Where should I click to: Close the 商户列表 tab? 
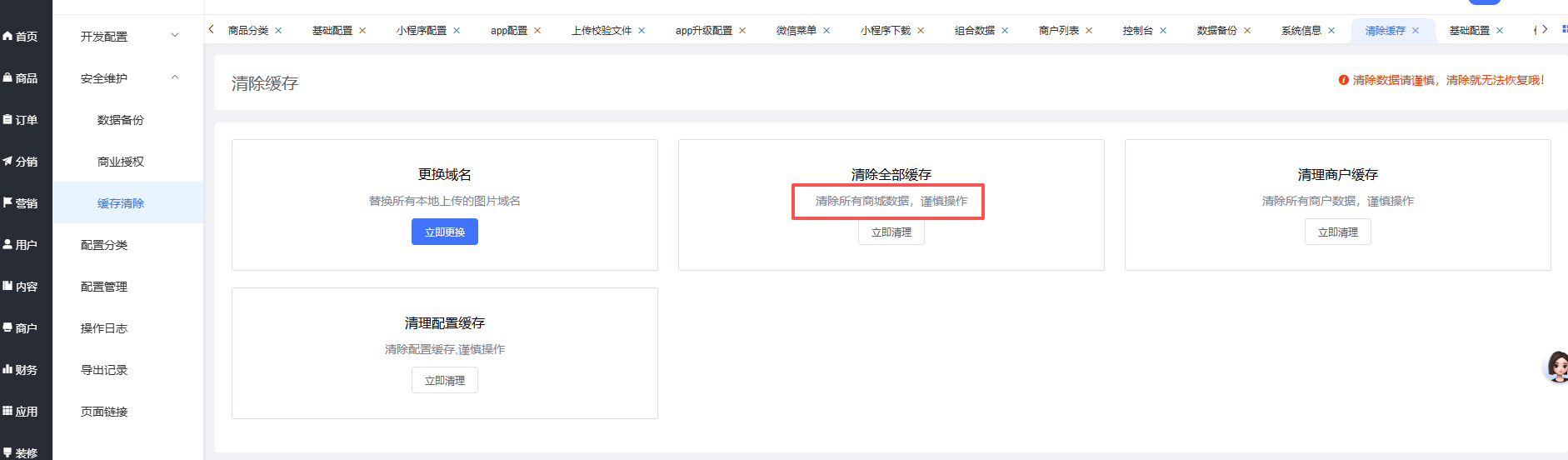pos(1089,31)
